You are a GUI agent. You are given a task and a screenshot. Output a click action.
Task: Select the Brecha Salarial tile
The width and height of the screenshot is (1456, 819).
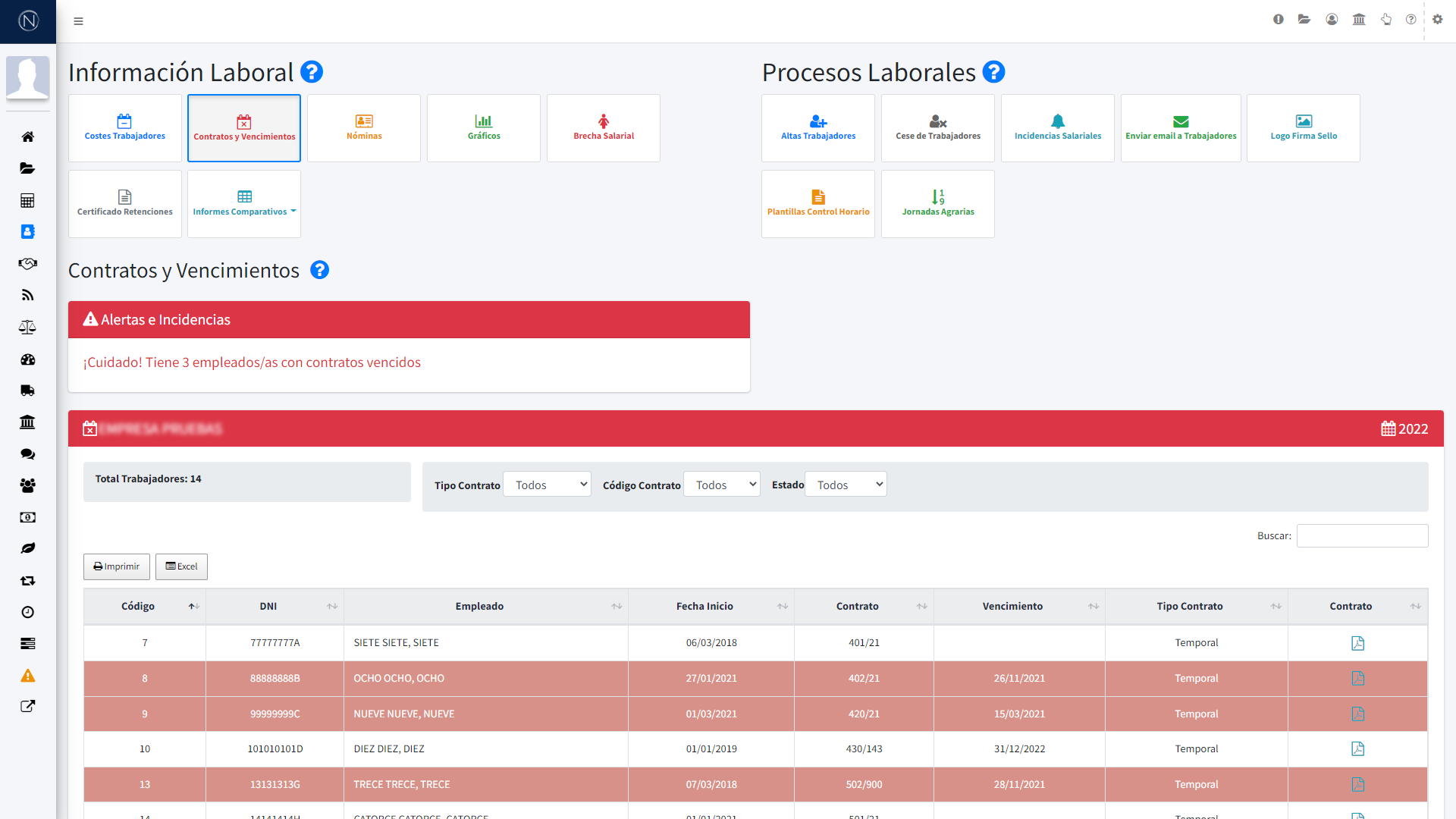pyautogui.click(x=604, y=128)
